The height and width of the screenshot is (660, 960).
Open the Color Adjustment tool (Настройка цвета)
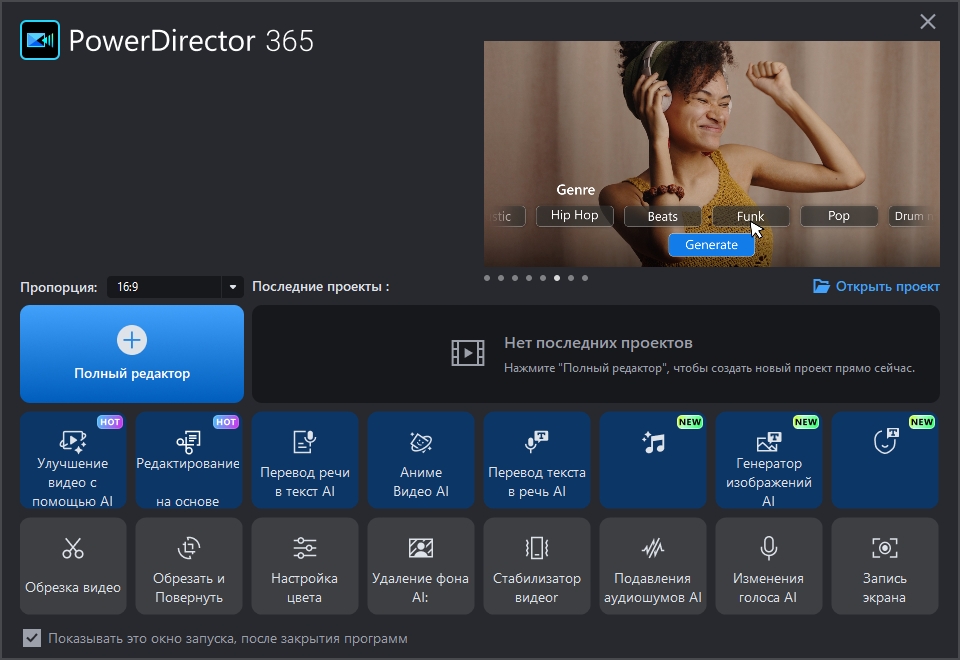305,565
